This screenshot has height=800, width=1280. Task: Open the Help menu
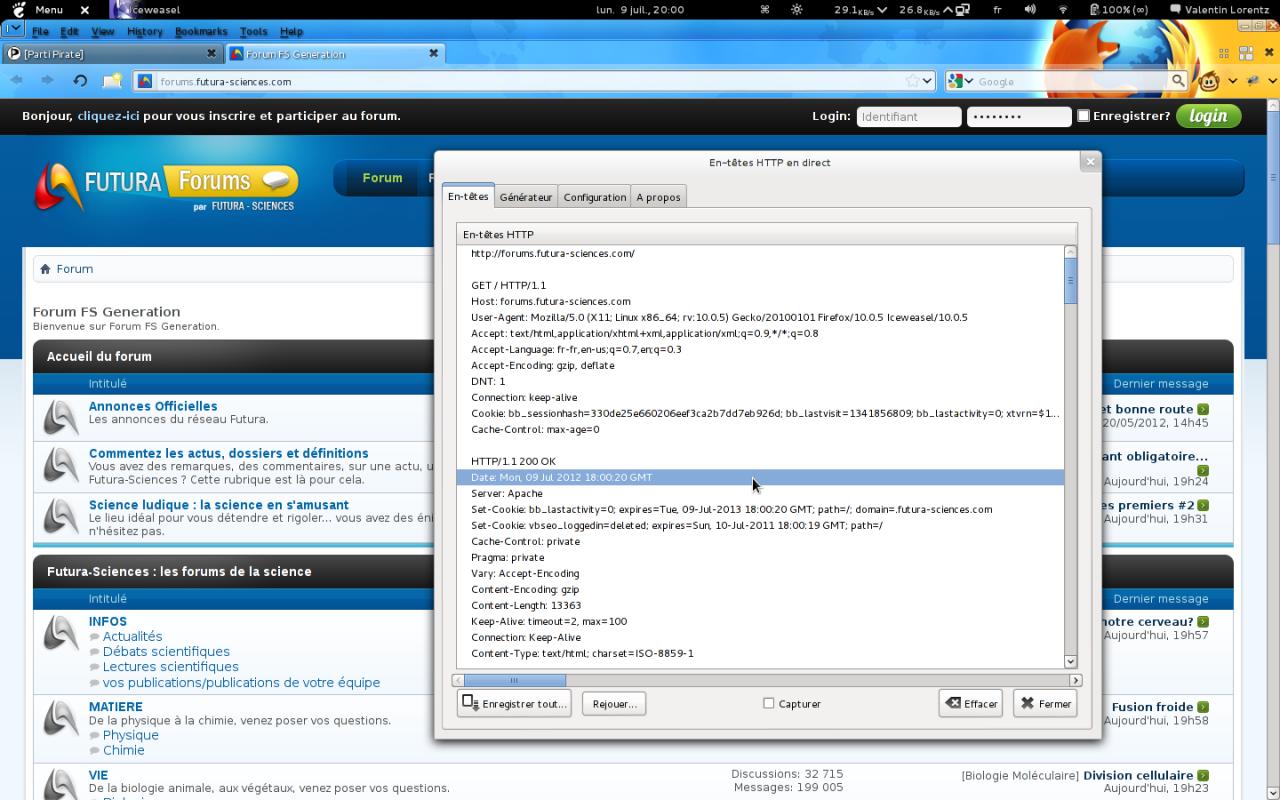pos(291,32)
